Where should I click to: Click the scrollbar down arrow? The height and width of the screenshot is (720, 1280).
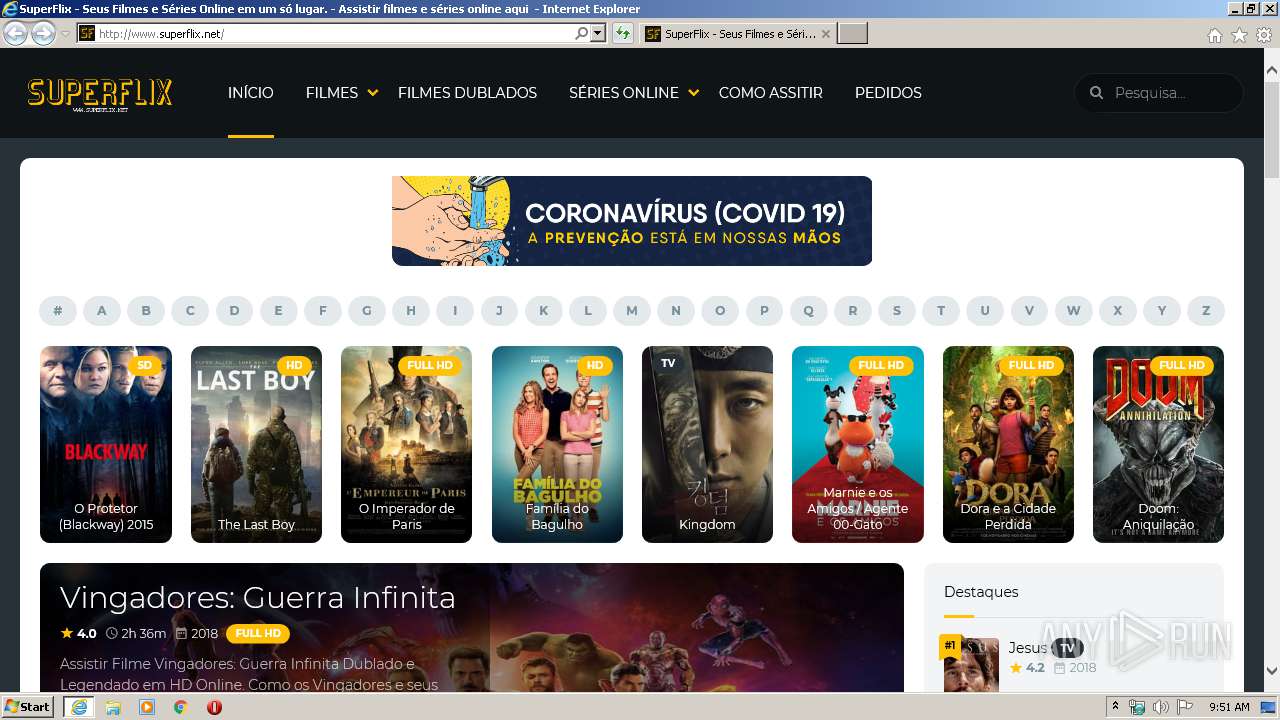(x=1271, y=671)
